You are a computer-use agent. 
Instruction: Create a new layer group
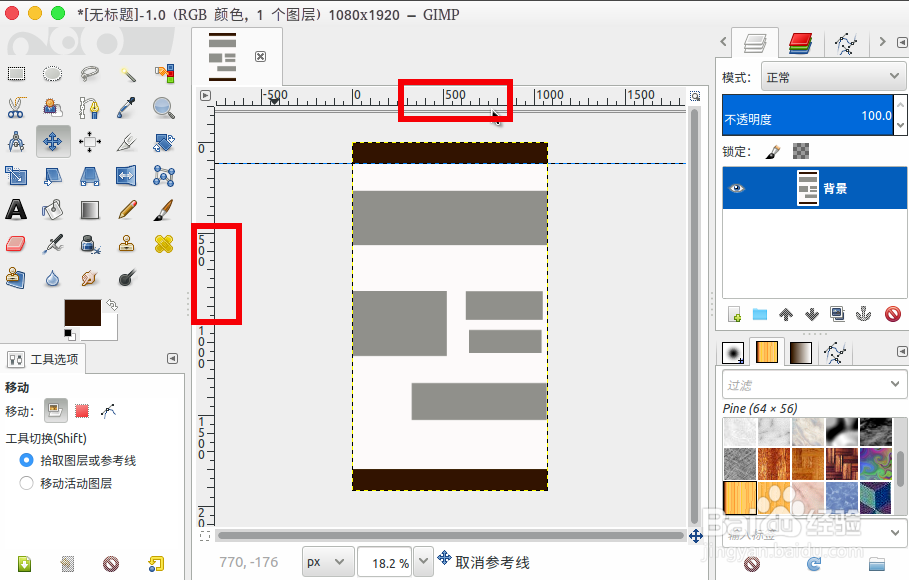click(x=760, y=314)
